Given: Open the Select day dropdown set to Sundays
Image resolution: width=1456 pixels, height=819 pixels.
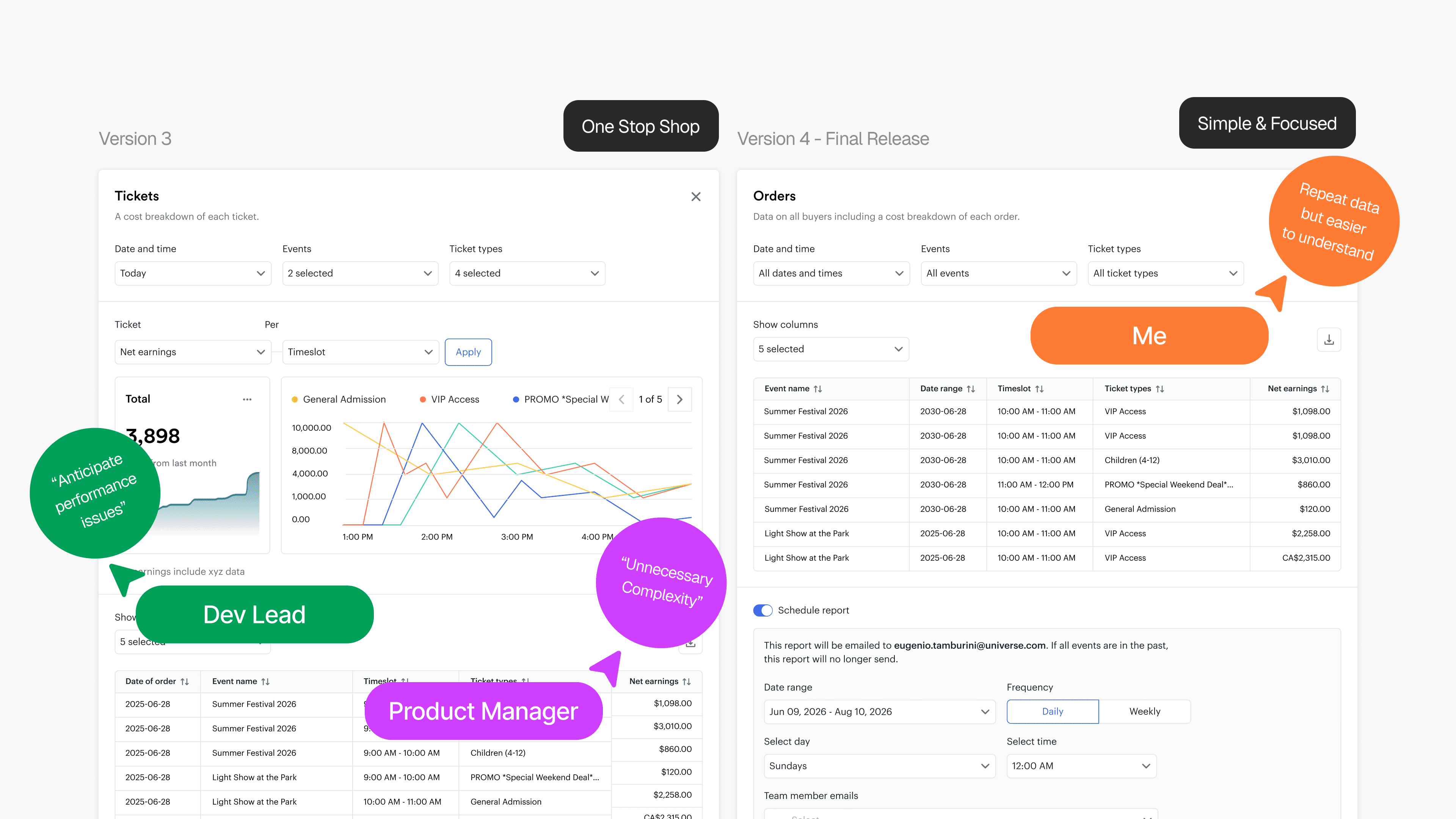Looking at the screenshot, I should (880, 766).
